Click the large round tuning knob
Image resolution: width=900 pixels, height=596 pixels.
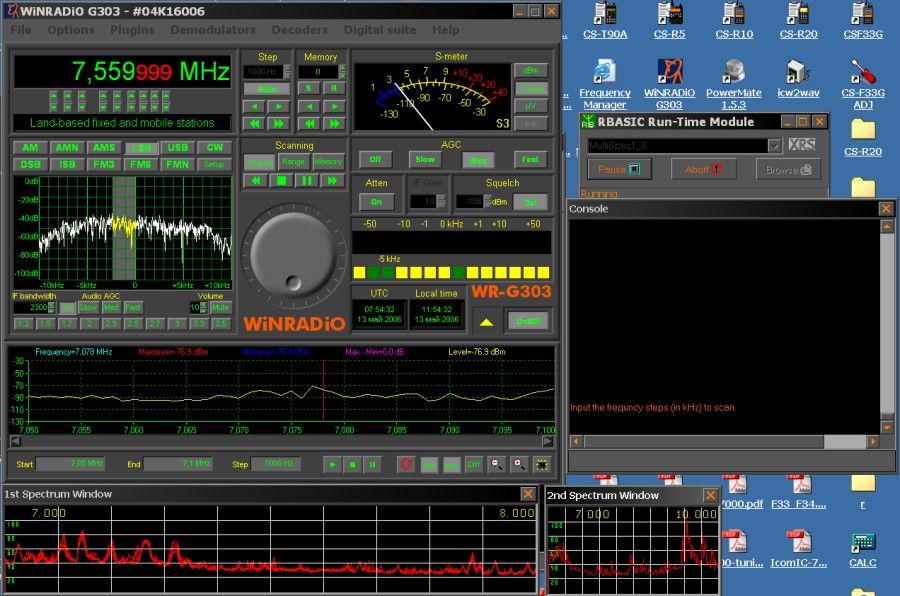pyautogui.click(x=293, y=255)
